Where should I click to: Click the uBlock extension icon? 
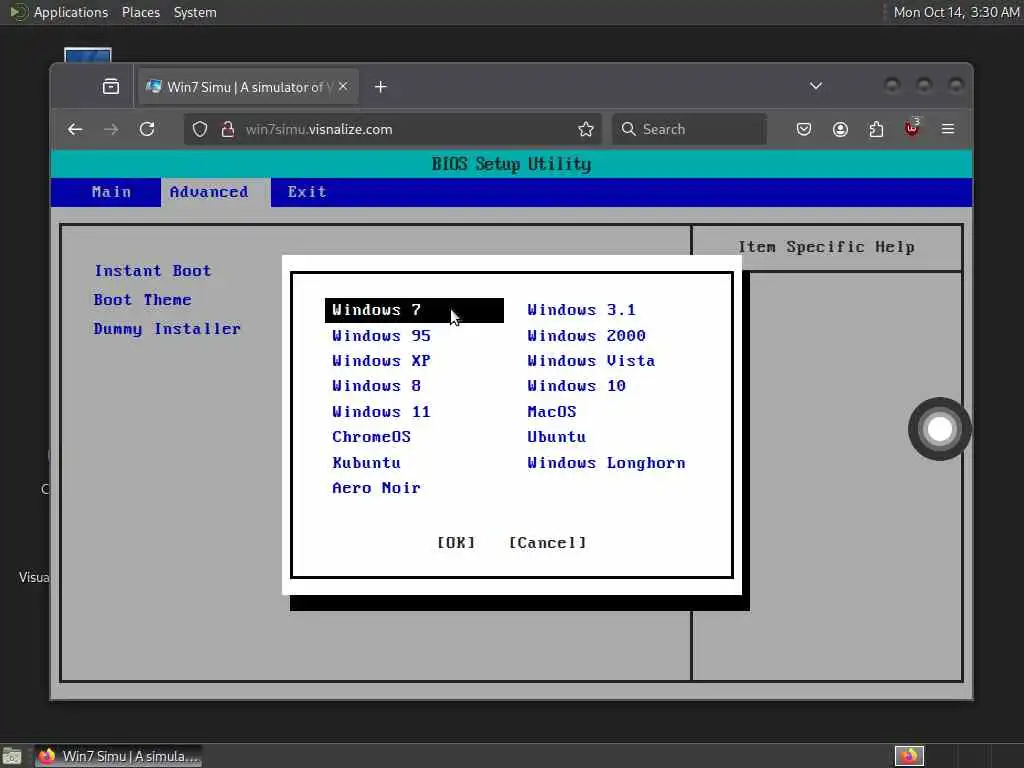click(912, 128)
